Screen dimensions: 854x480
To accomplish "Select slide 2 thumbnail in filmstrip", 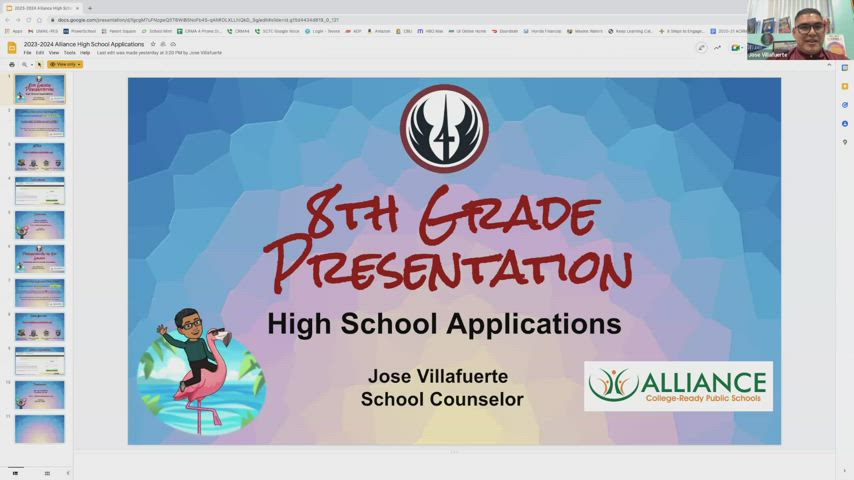I will click(x=40, y=123).
